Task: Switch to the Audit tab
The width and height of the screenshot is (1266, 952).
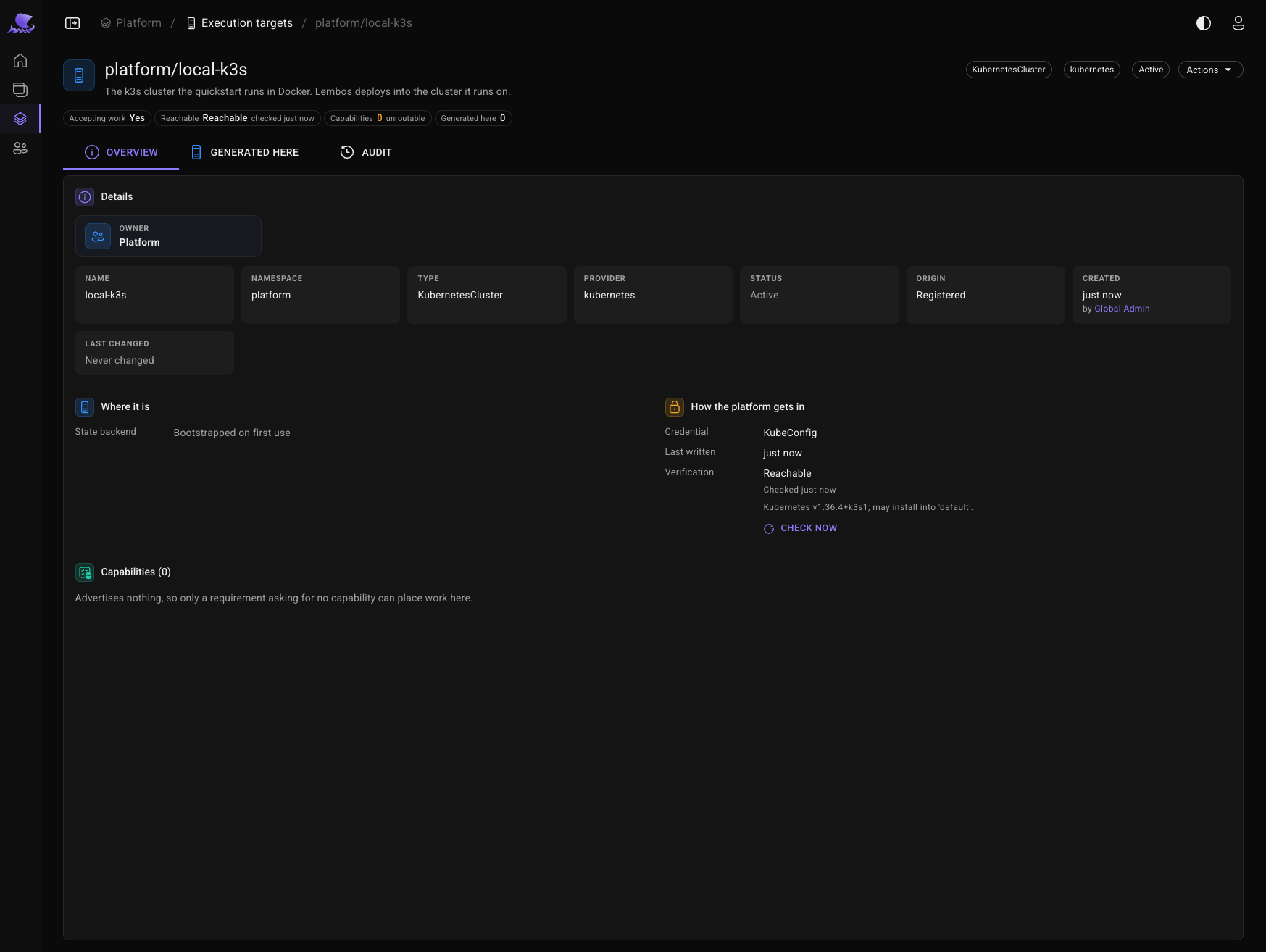Action: coord(366,152)
